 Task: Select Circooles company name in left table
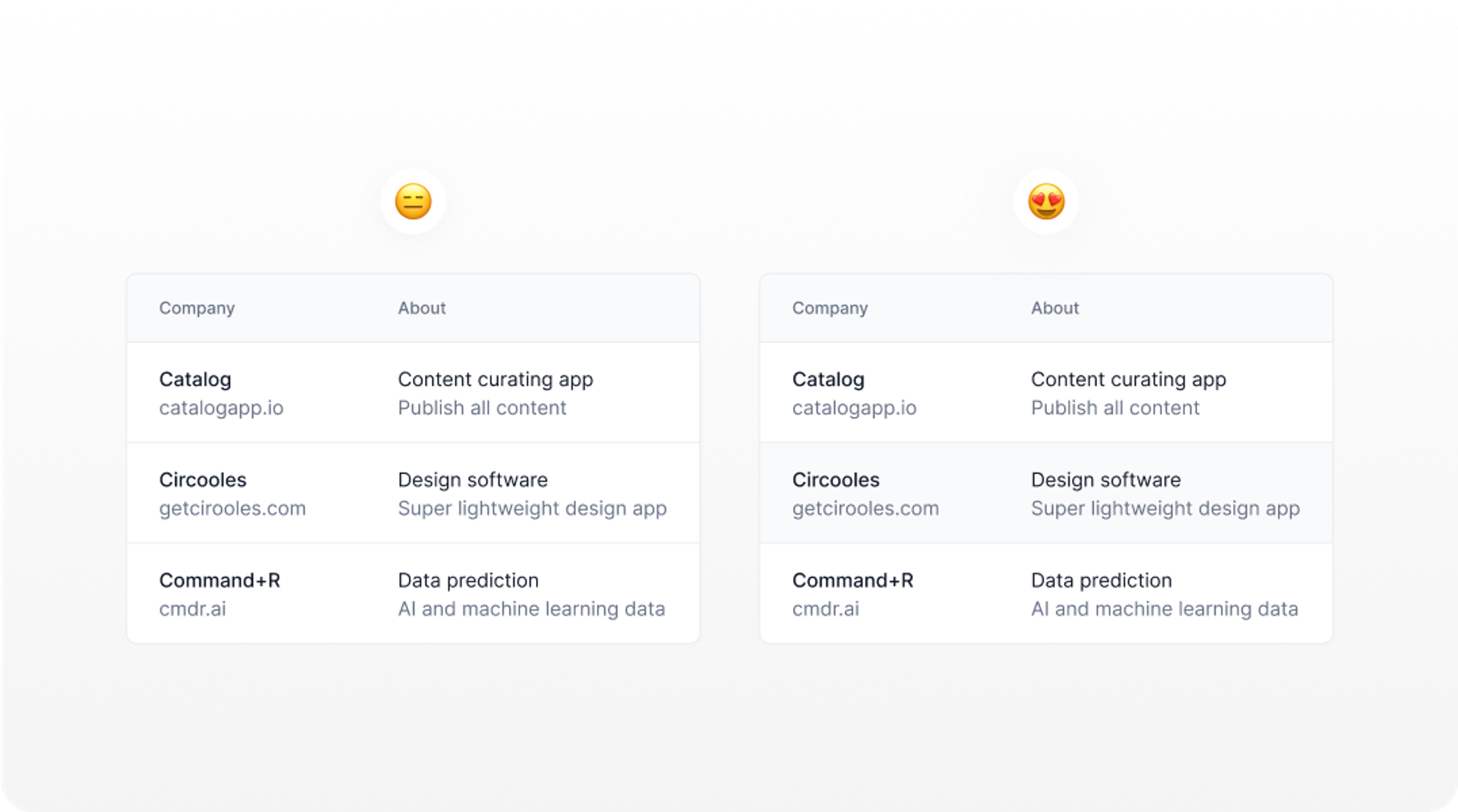pos(203,480)
